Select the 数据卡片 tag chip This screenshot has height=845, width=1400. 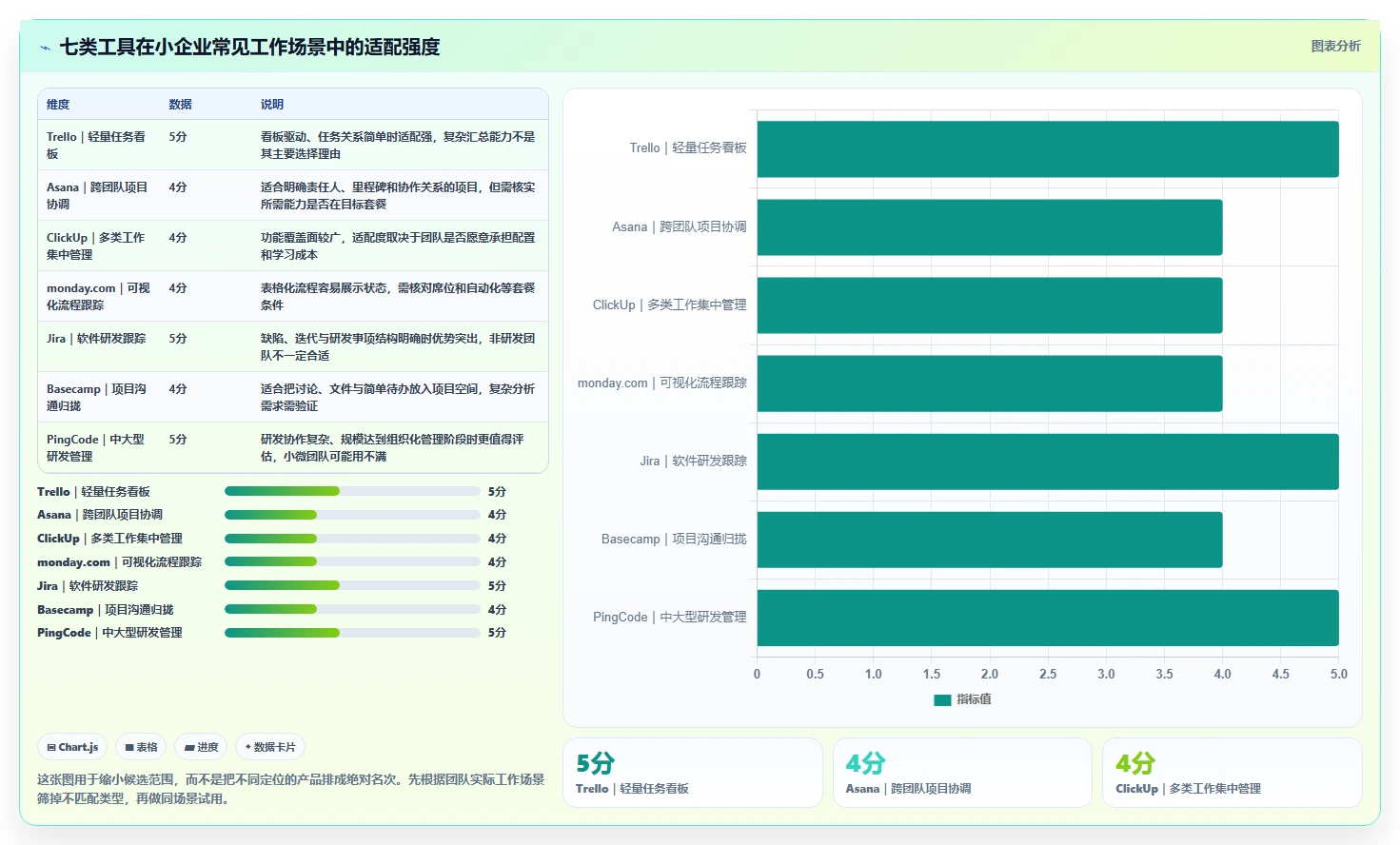270,747
